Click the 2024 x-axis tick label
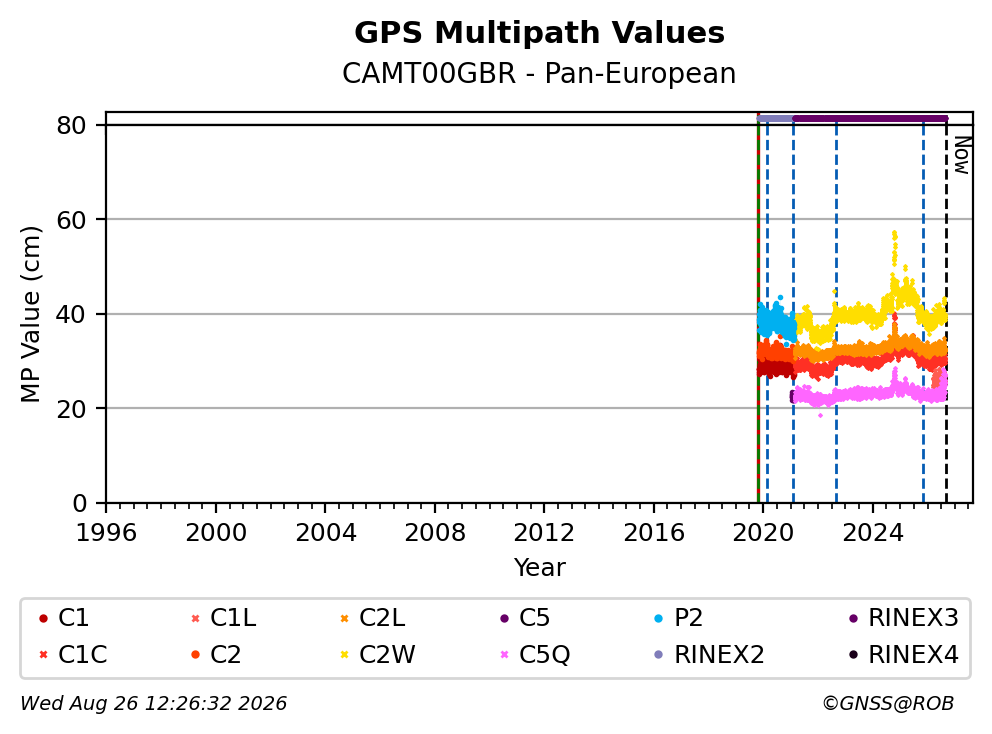The width and height of the screenshot is (992, 734). click(873, 533)
